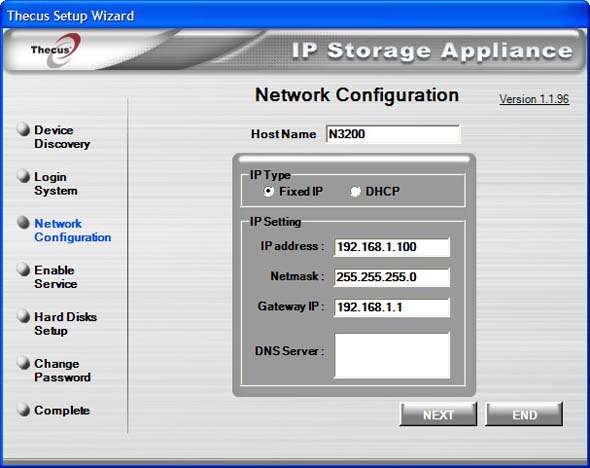Select the DHCP radio button

(x=355, y=191)
